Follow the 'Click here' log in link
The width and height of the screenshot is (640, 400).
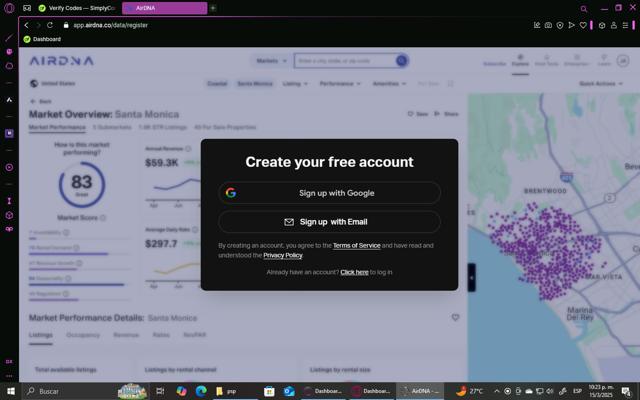pyautogui.click(x=354, y=272)
